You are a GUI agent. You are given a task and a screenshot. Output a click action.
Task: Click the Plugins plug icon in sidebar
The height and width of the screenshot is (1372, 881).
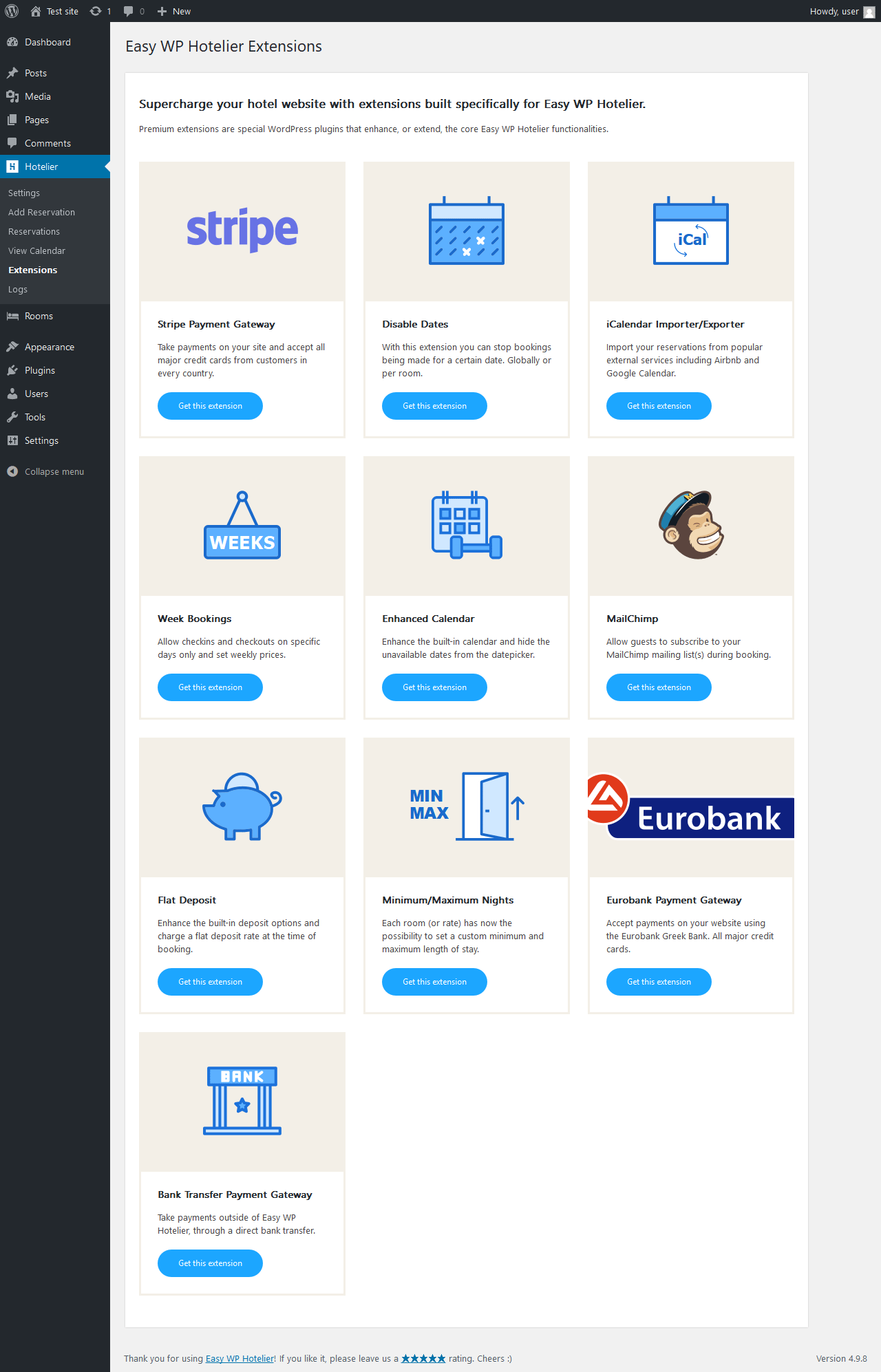point(12,370)
